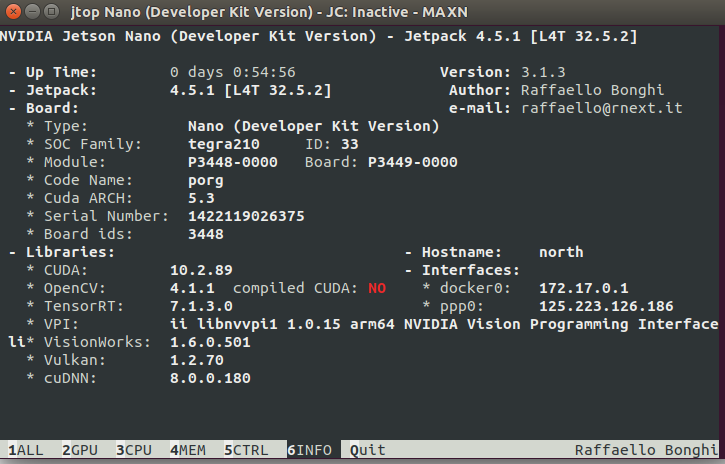Switch to the 1ALL tab
This screenshot has width=725, height=464.
[26, 450]
